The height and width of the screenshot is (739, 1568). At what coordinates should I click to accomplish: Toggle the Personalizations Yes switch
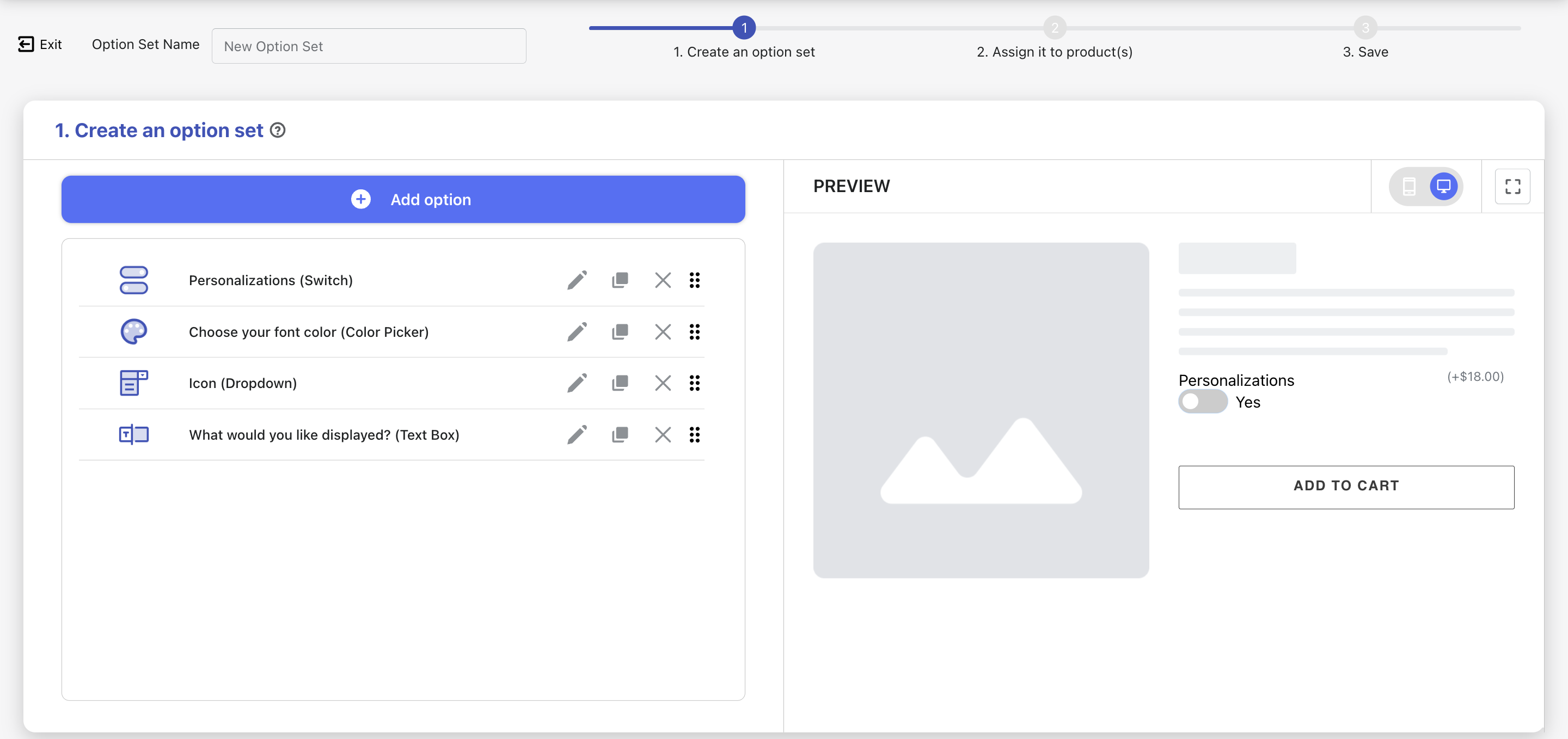click(x=1202, y=402)
